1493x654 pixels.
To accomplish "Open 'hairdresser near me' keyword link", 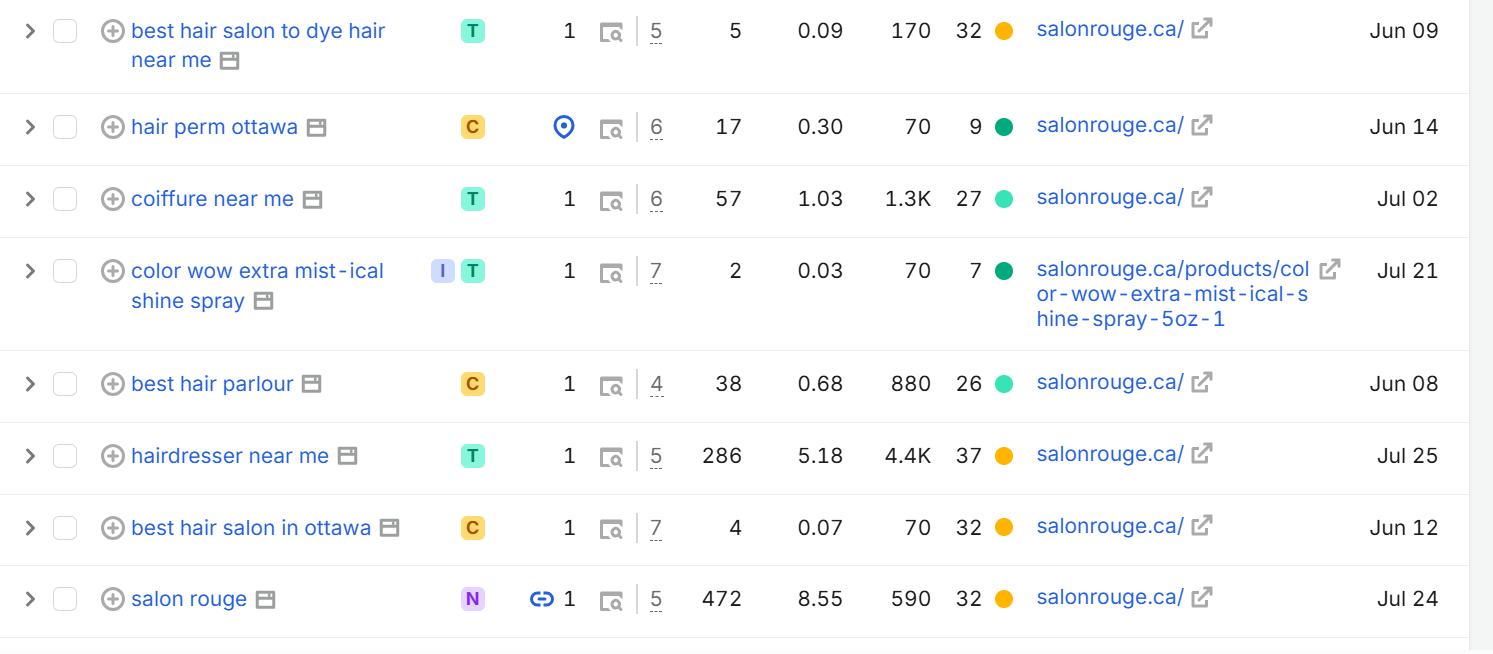I will 230,456.
